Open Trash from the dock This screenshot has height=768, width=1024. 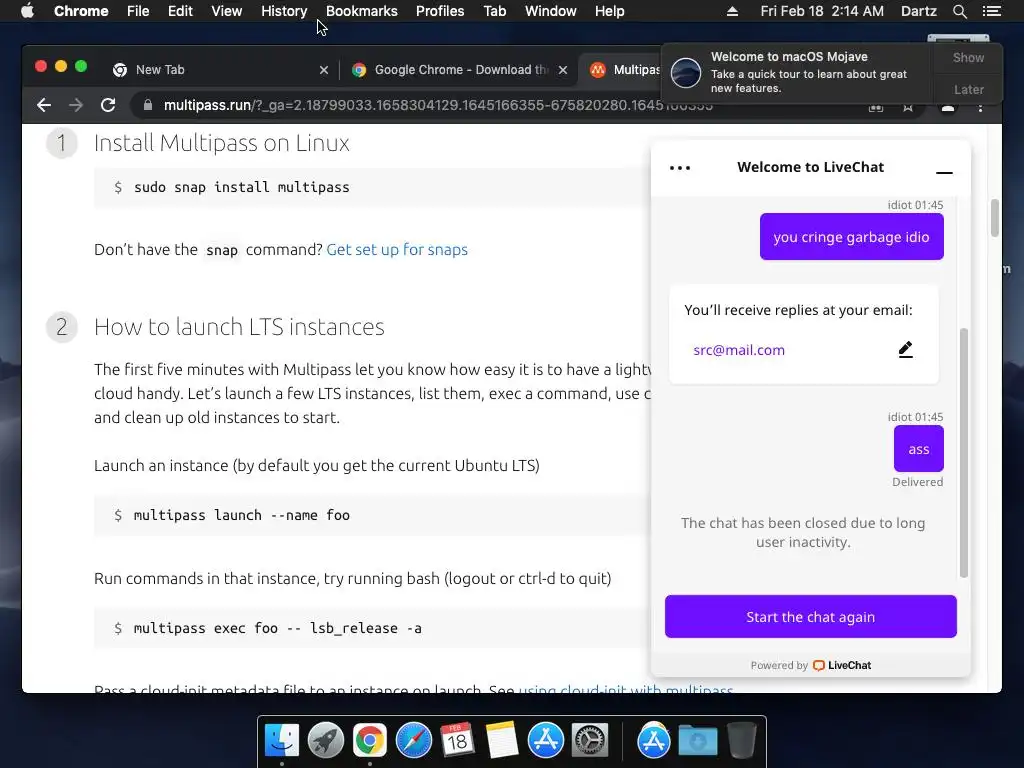pos(741,741)
